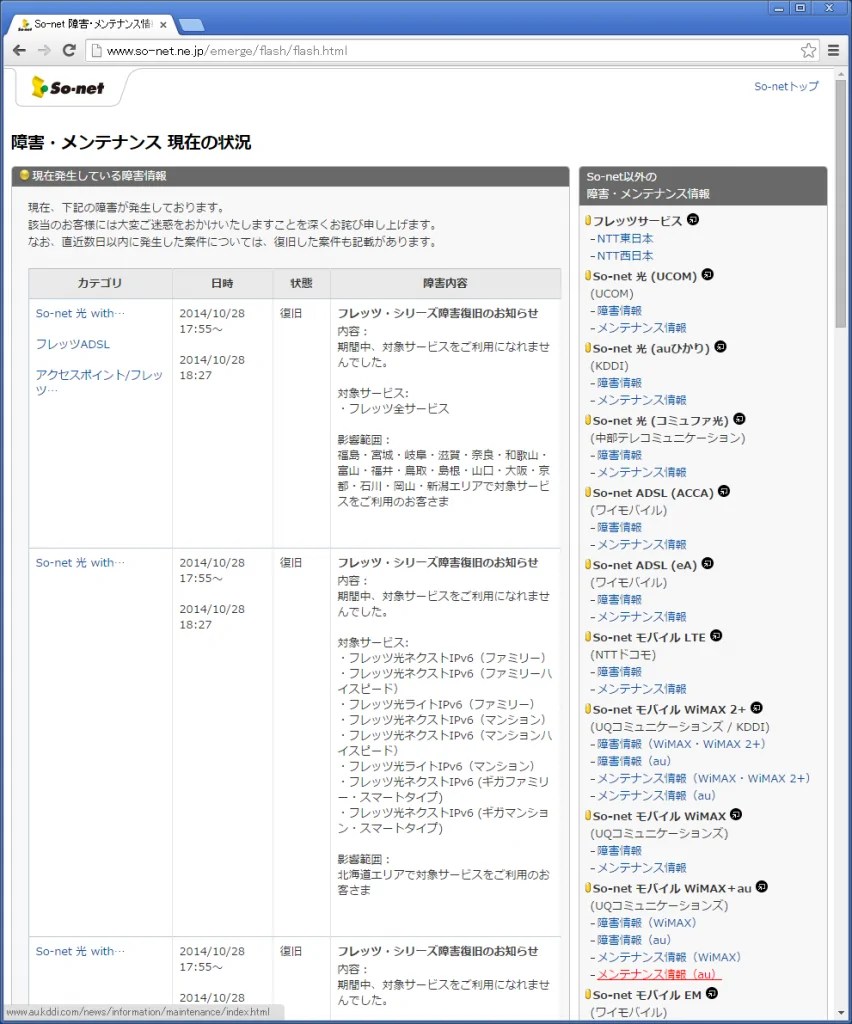
Task: Reload the current page
Action: pos(69,50)
